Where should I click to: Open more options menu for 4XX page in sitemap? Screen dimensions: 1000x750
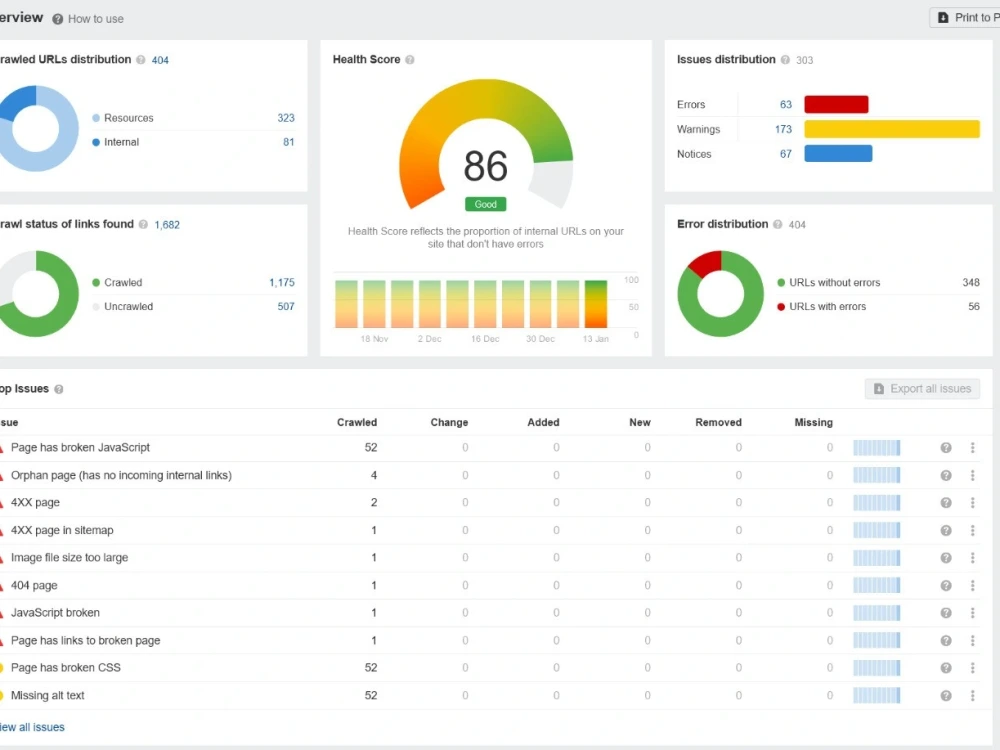(x=973, y=530)
